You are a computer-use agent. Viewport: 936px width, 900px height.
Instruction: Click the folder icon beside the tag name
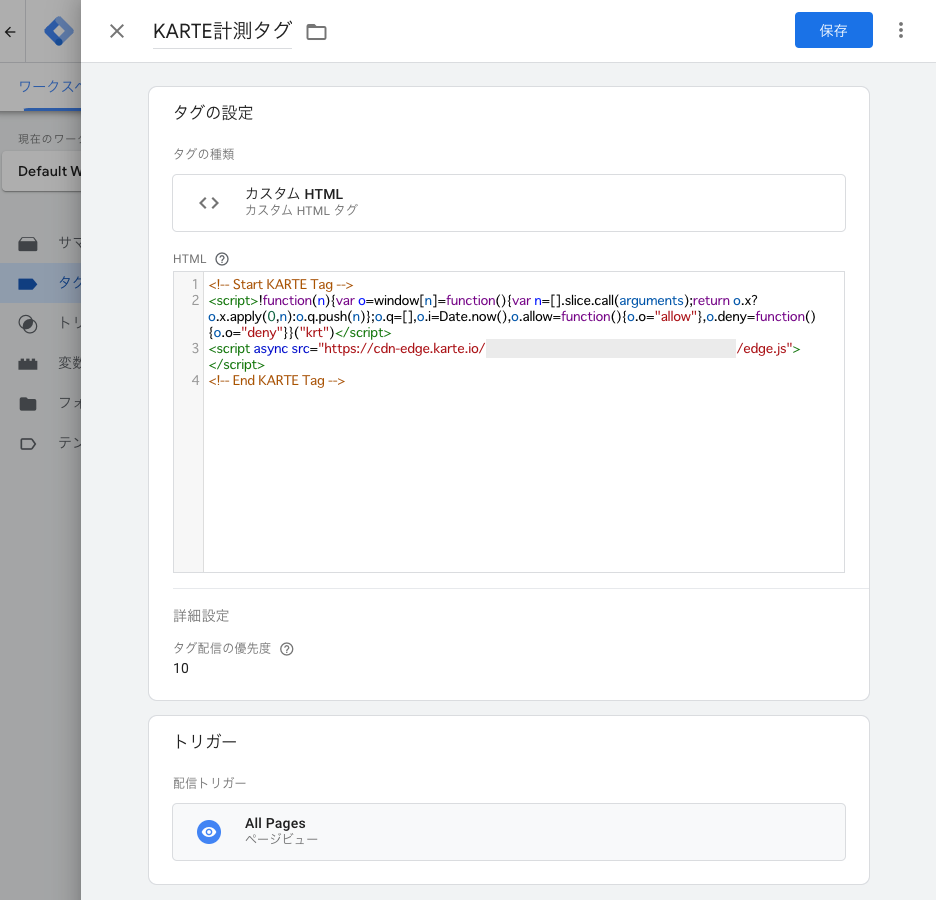click(316, 32)
